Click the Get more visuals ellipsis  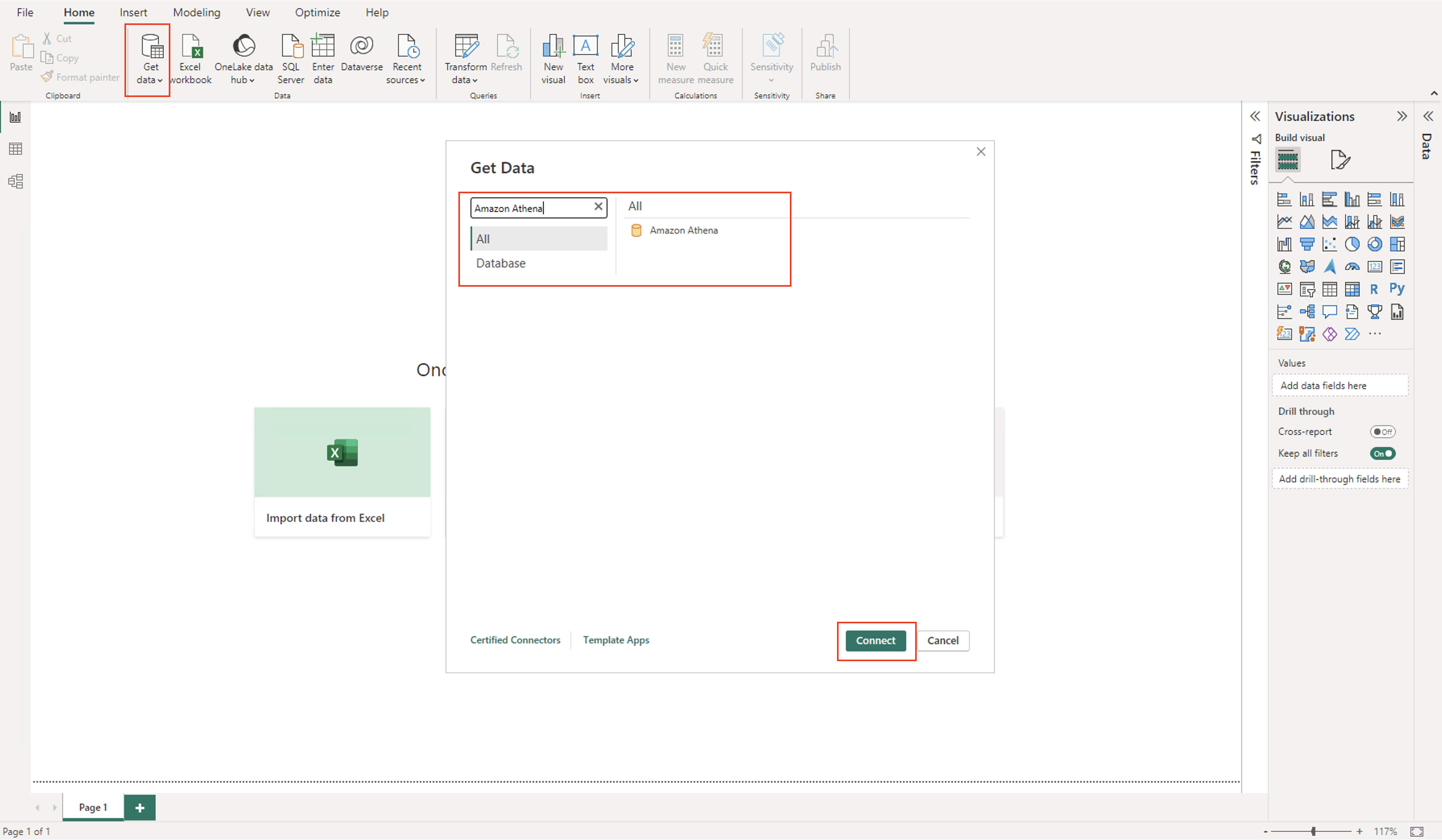[1374, 334]
